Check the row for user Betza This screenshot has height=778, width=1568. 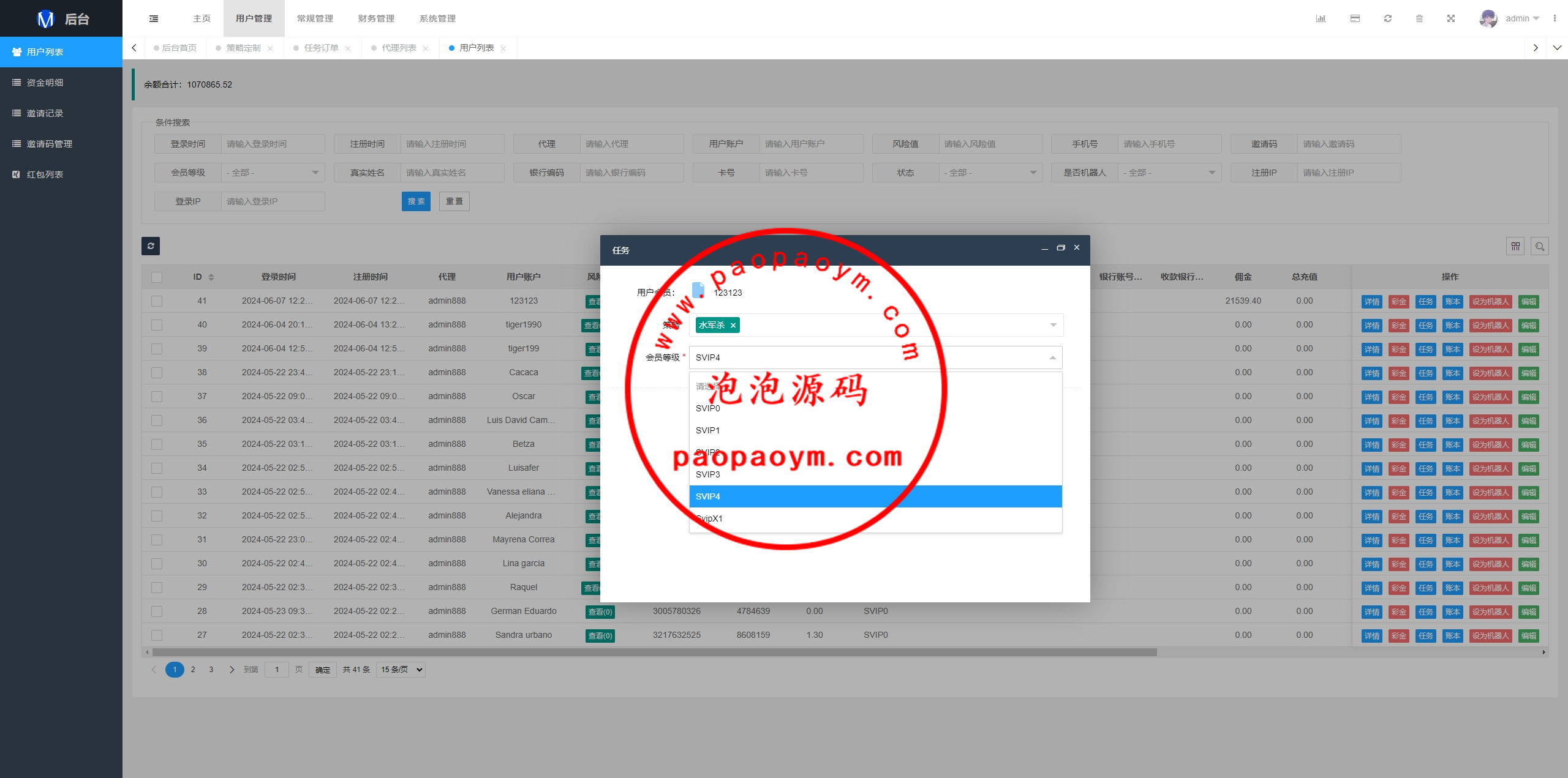click(157, 444)
